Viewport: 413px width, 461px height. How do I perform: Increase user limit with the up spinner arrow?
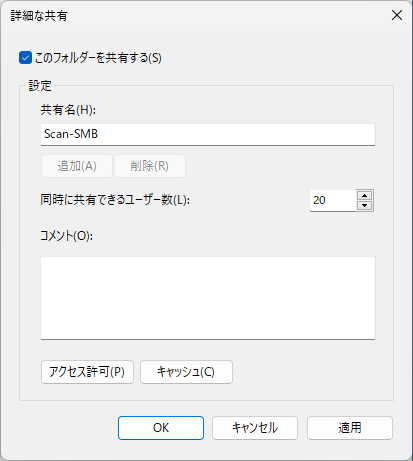pyautogui.click(x=365, y=195)
